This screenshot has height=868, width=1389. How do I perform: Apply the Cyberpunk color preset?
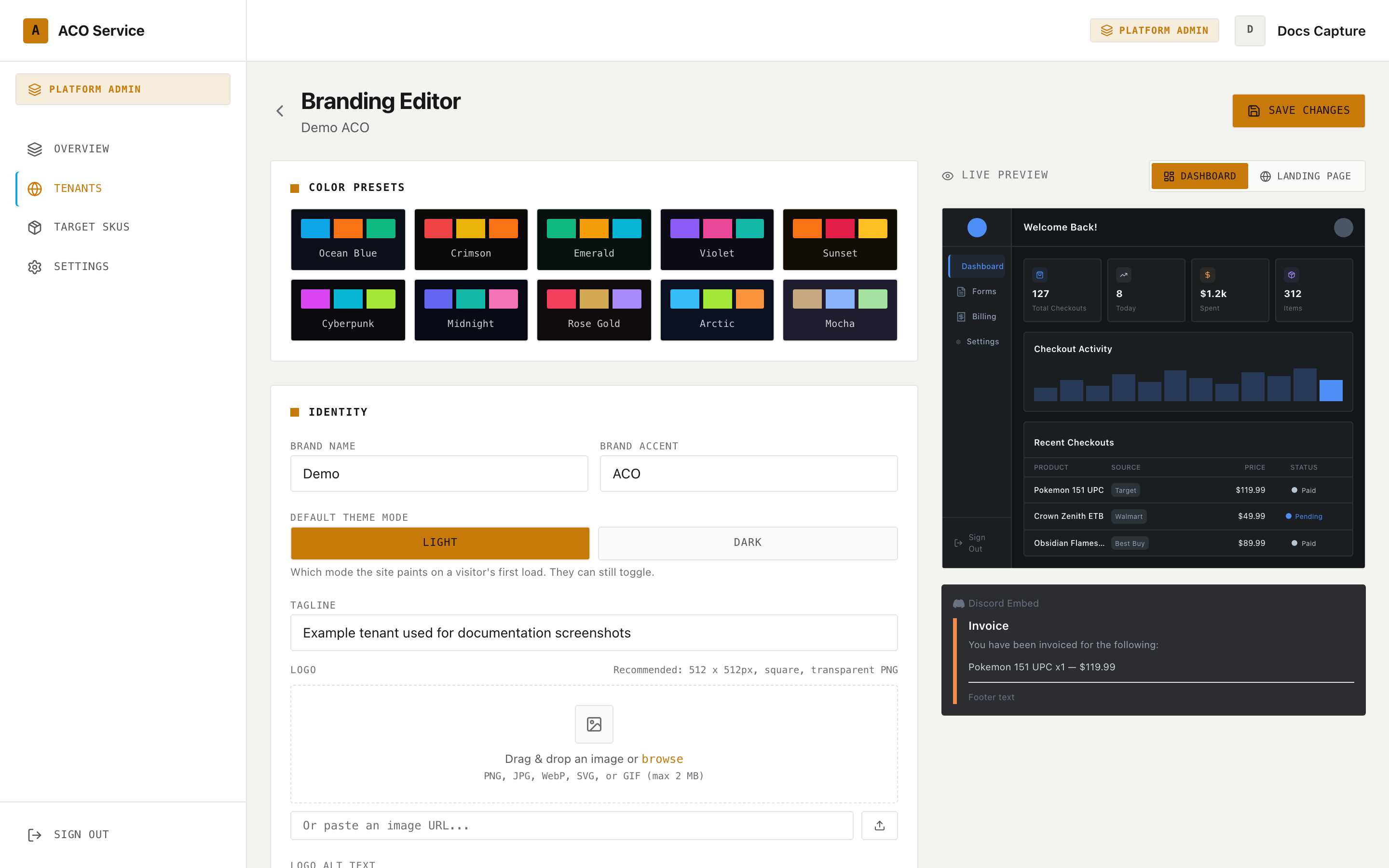tap(348, 310)
